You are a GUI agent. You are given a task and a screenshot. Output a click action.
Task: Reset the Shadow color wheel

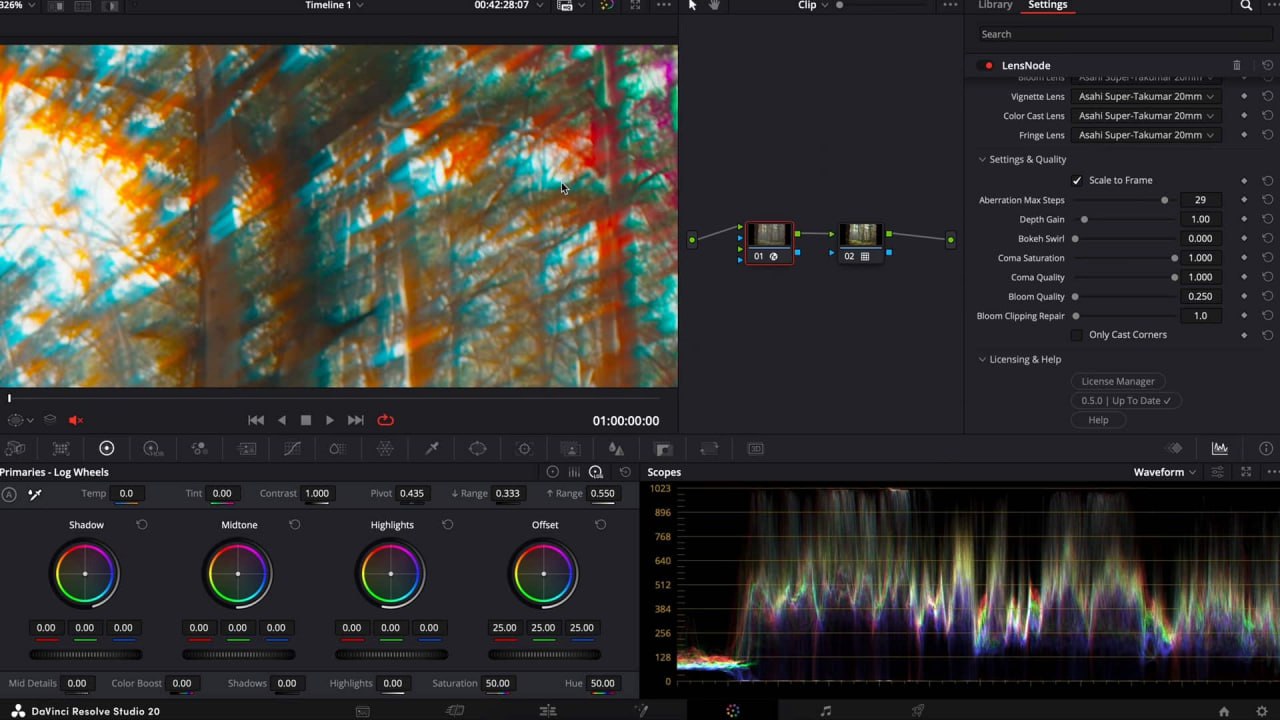click(x=142, y=525)
